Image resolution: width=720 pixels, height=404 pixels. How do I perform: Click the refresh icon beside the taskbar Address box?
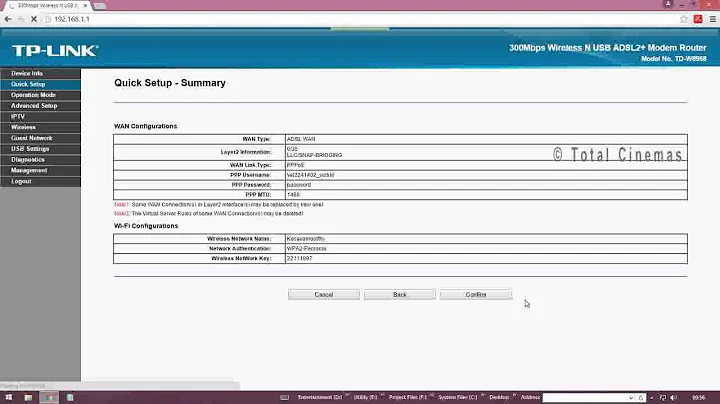click(641, 398)
